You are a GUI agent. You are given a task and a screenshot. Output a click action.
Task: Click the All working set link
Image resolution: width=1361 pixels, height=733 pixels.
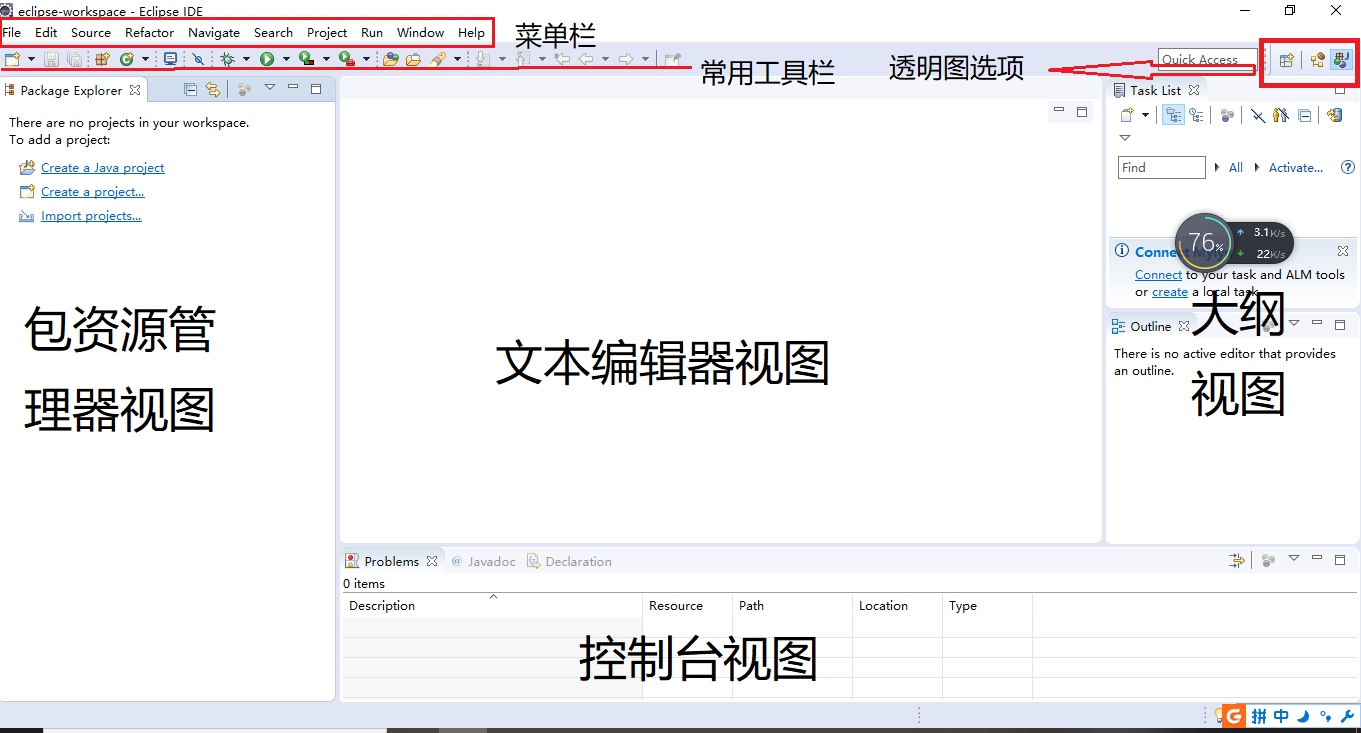1236,167
